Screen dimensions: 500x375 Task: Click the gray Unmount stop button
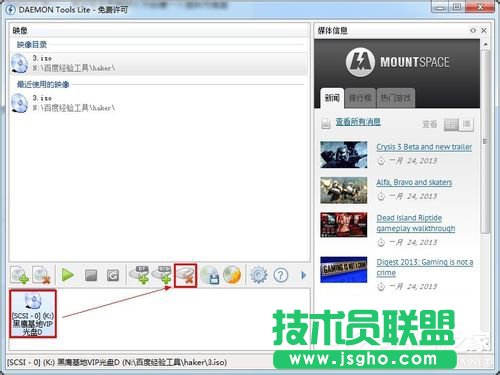pyautogui.click(x=91, y=275)
